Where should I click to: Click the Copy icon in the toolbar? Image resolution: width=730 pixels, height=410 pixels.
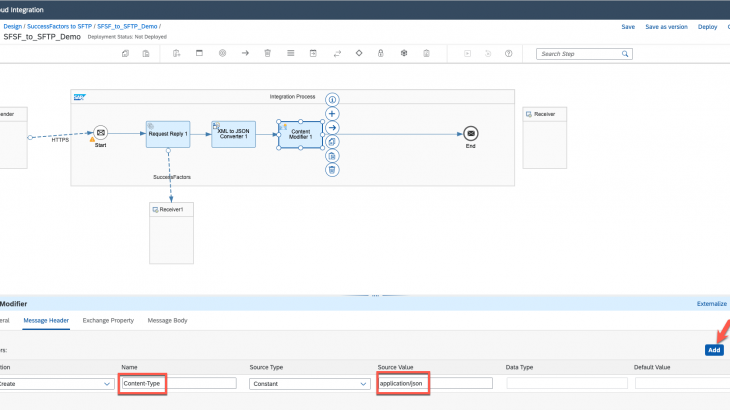pyautogui.click(x=125, y=54)
